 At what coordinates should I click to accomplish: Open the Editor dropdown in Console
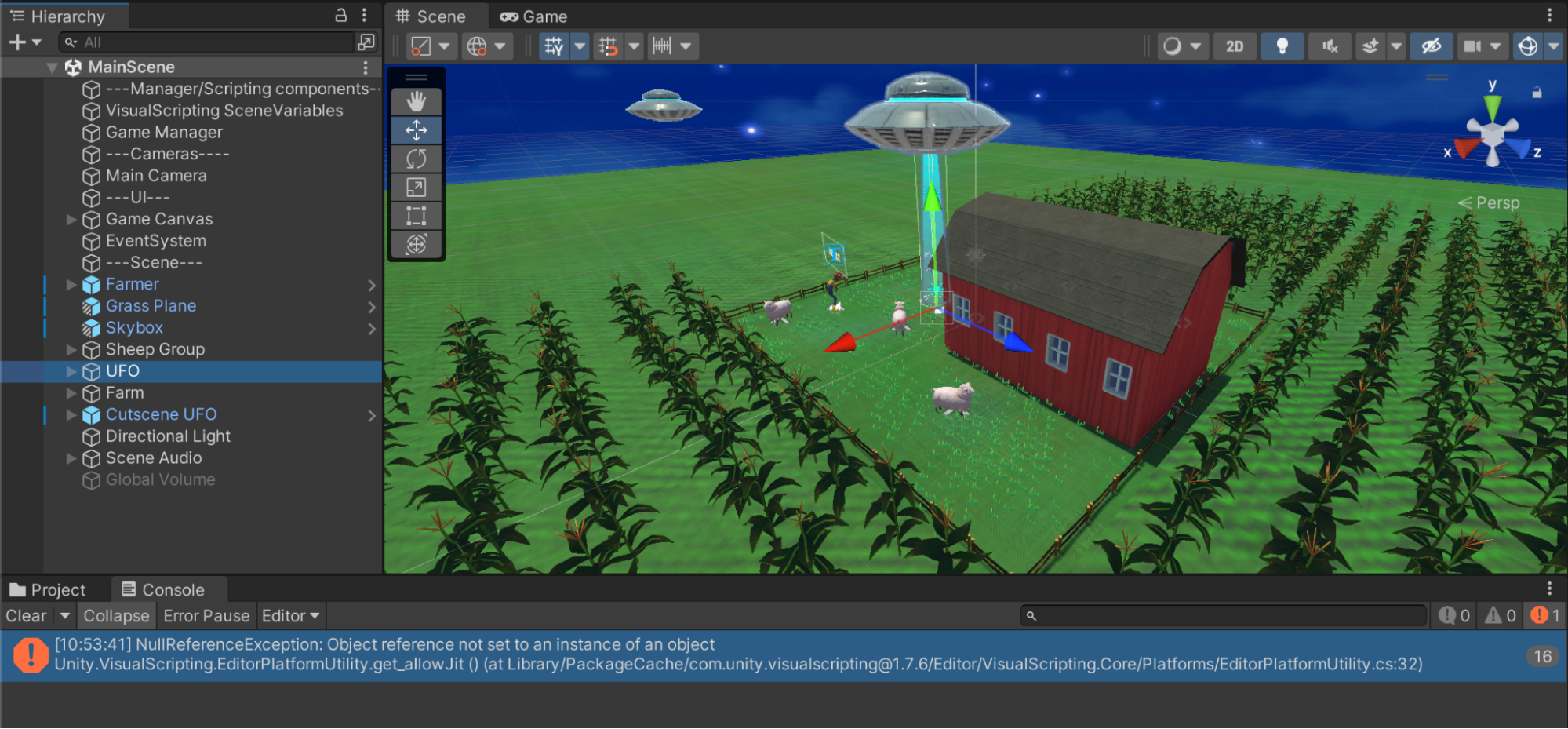coord(290,616)
